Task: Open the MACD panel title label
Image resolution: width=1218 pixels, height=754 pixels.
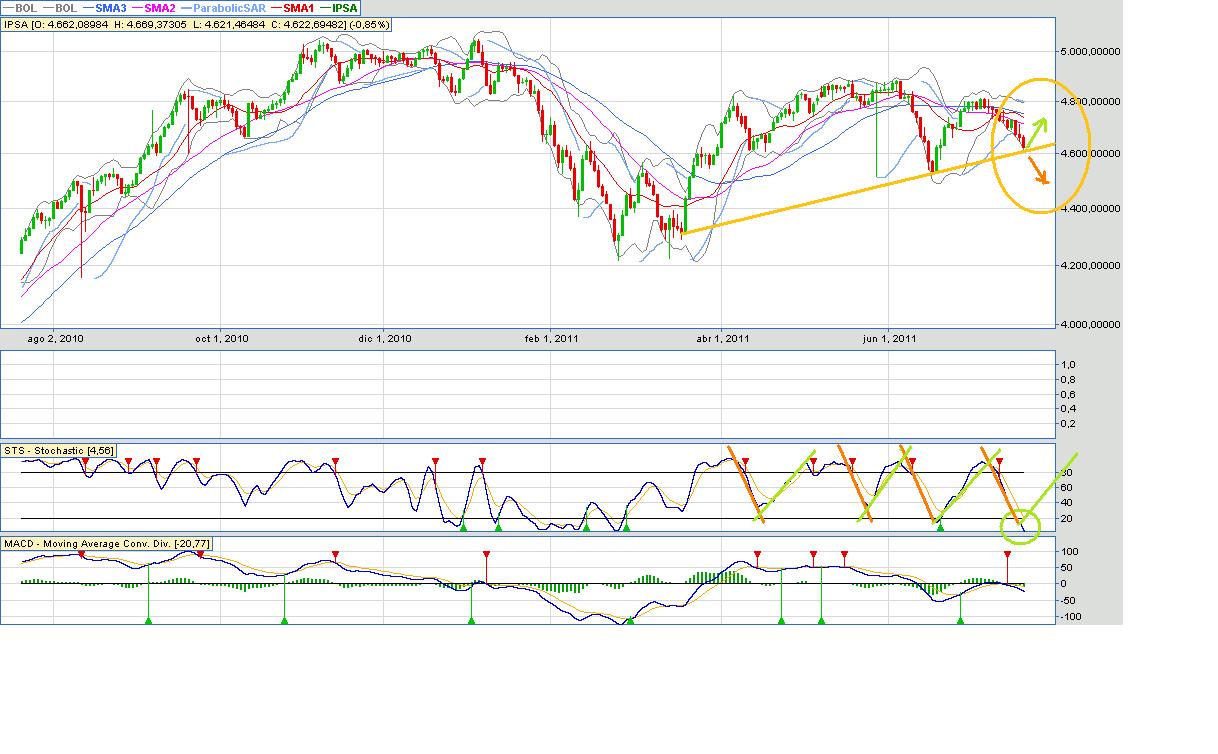Action: (x=109, y=543)
